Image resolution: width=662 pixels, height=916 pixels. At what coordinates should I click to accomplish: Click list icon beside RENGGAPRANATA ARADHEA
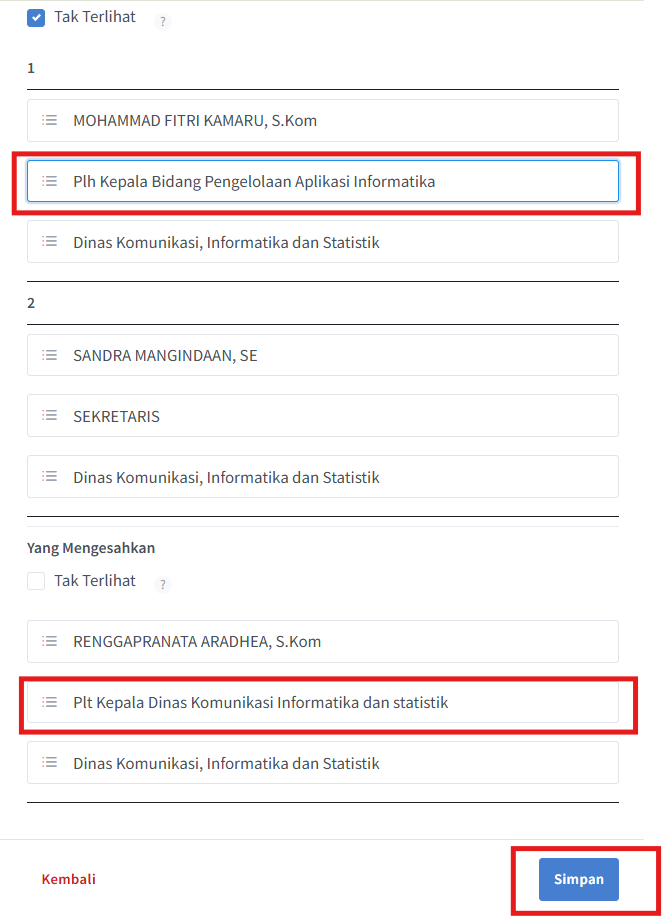(49, 641)
